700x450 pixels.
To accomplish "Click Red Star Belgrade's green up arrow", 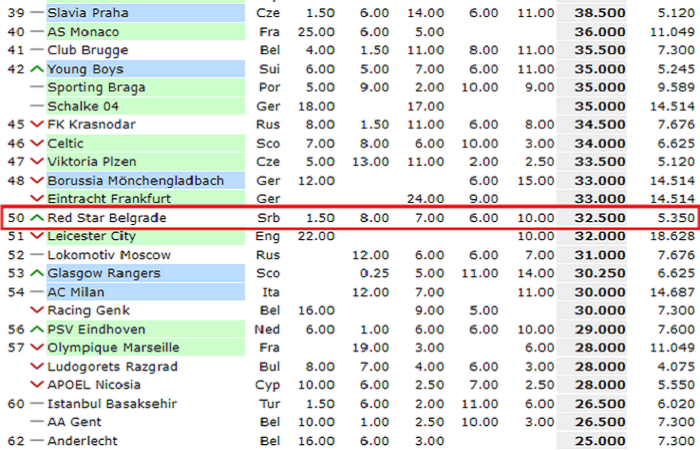I will (x=37, y=218).
